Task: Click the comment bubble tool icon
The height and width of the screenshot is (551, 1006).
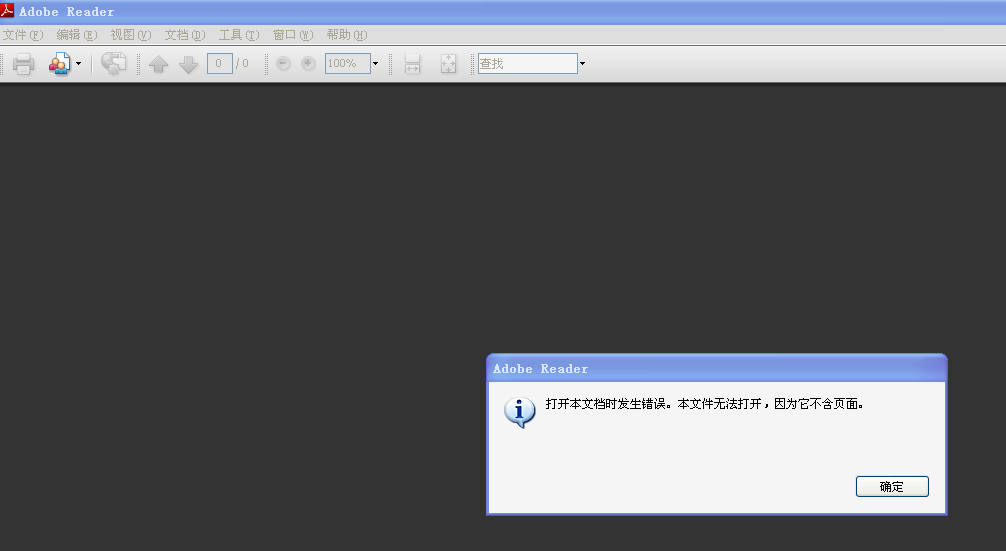Action: click(x=114, y=64)
